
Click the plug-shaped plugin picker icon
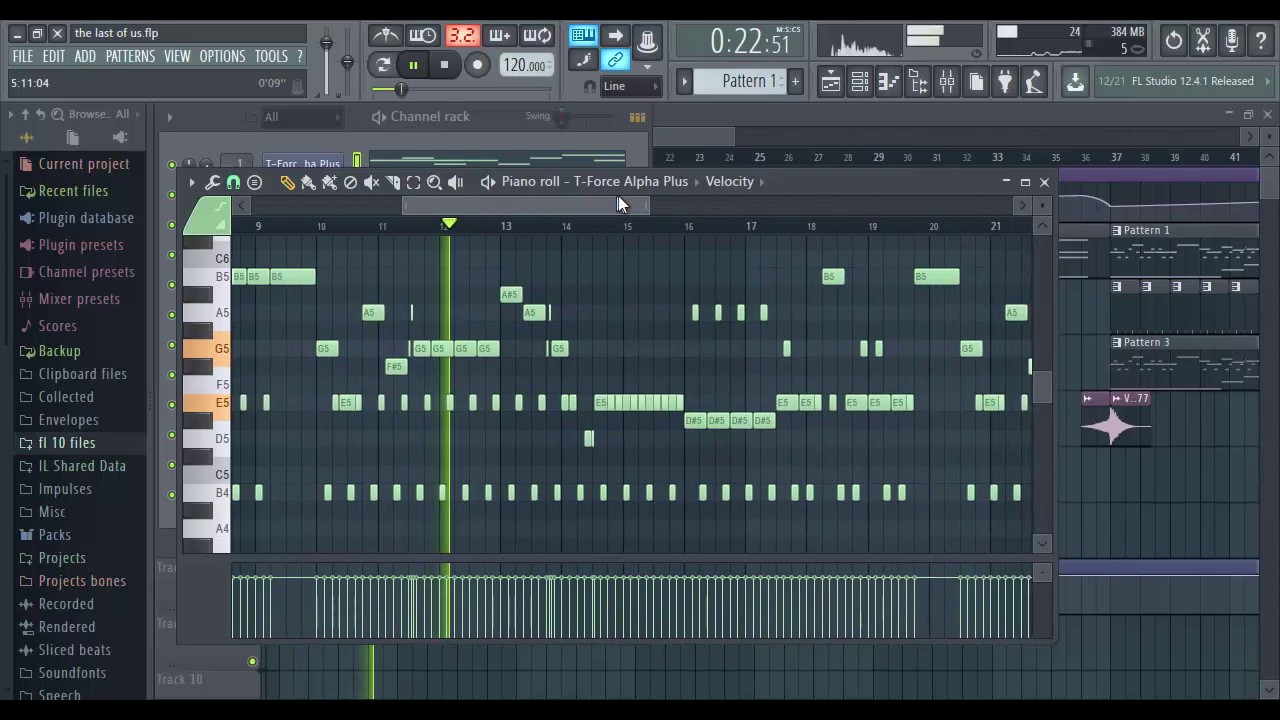(1005, 82)
